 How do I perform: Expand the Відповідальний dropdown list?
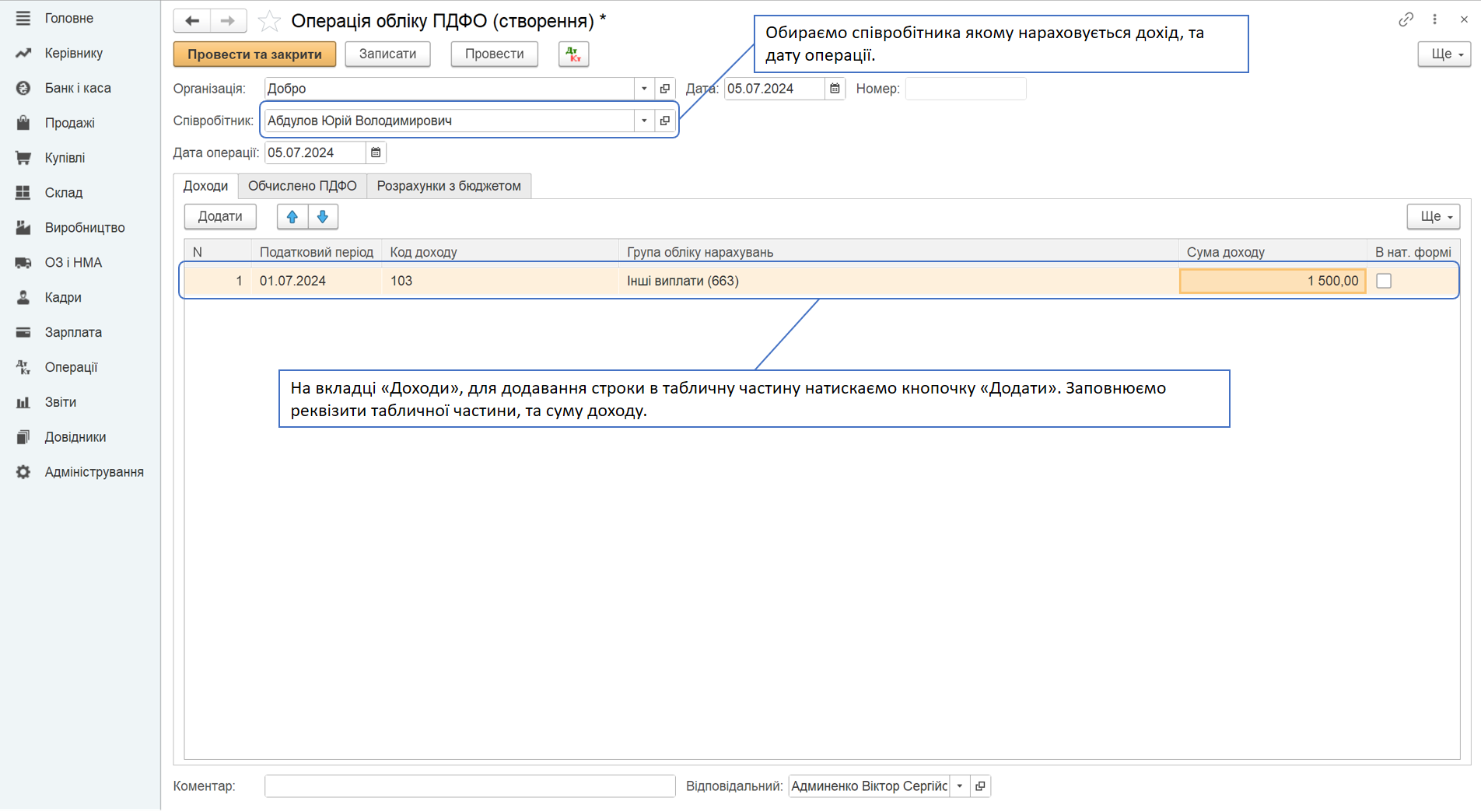[x=960, y=786]
